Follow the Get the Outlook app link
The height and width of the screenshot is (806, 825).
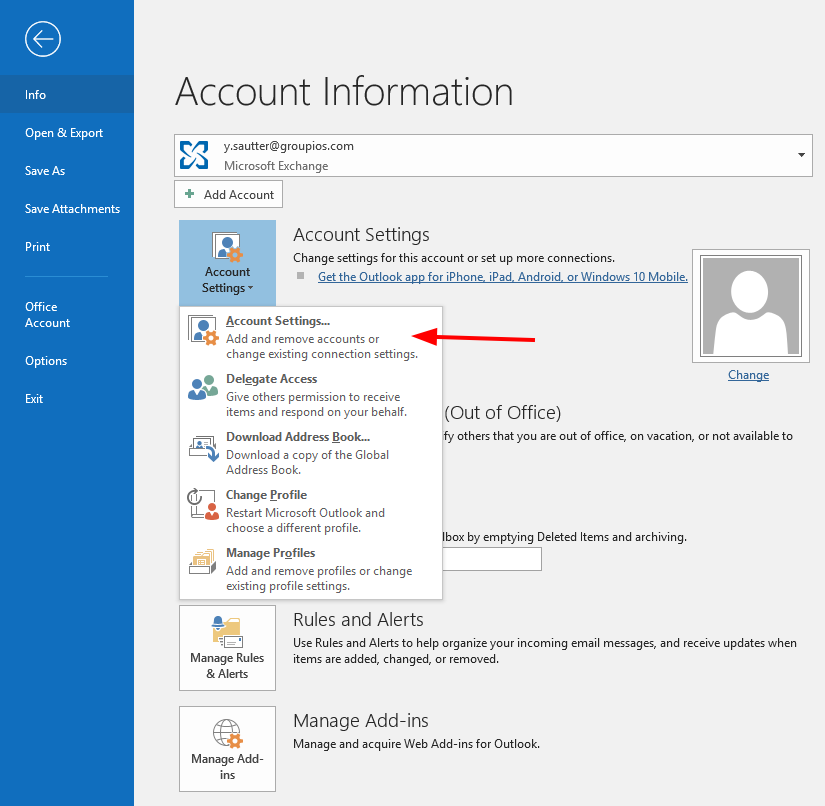coord(502,277)
